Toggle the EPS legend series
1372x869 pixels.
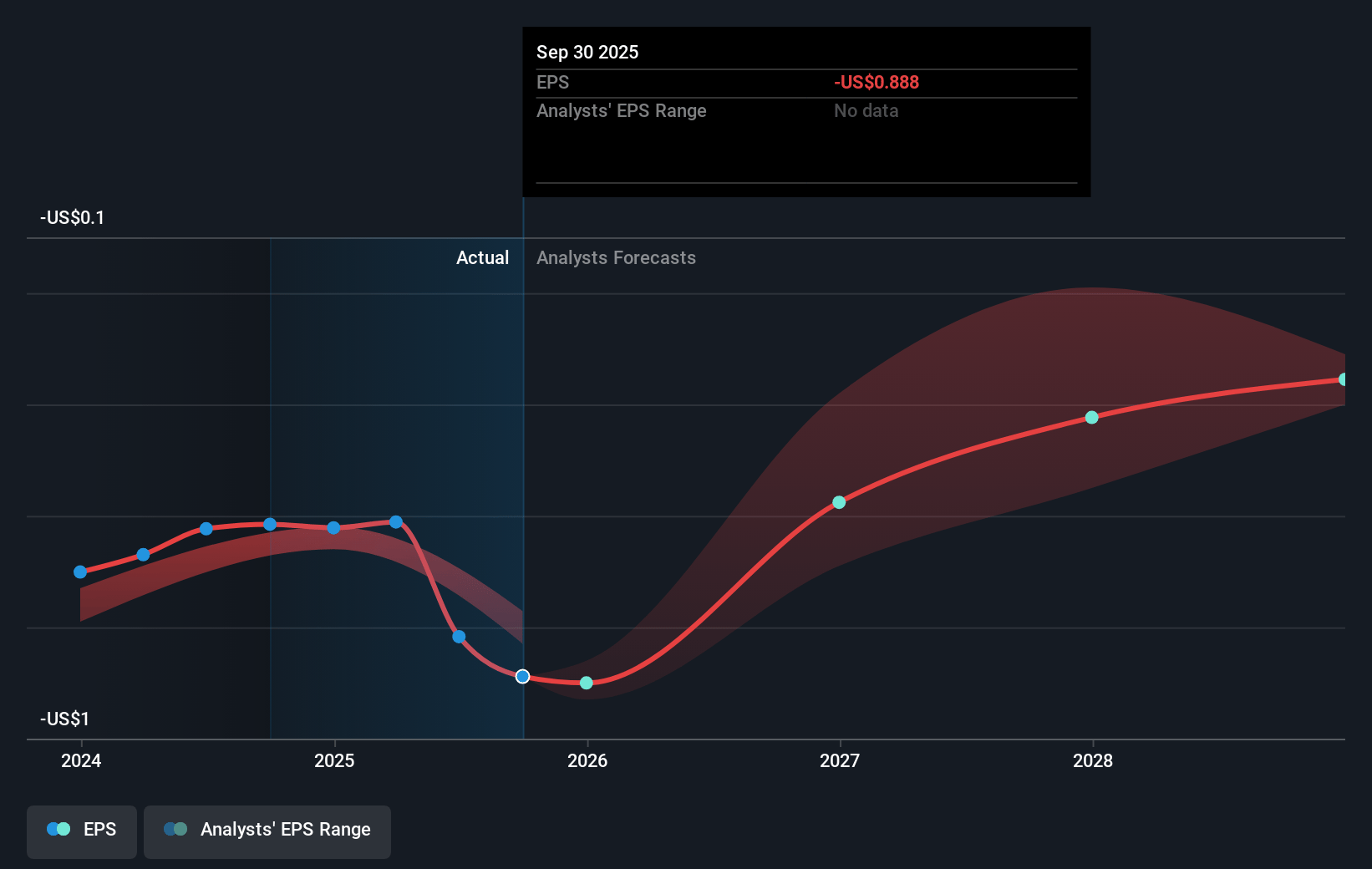[82, 830]
